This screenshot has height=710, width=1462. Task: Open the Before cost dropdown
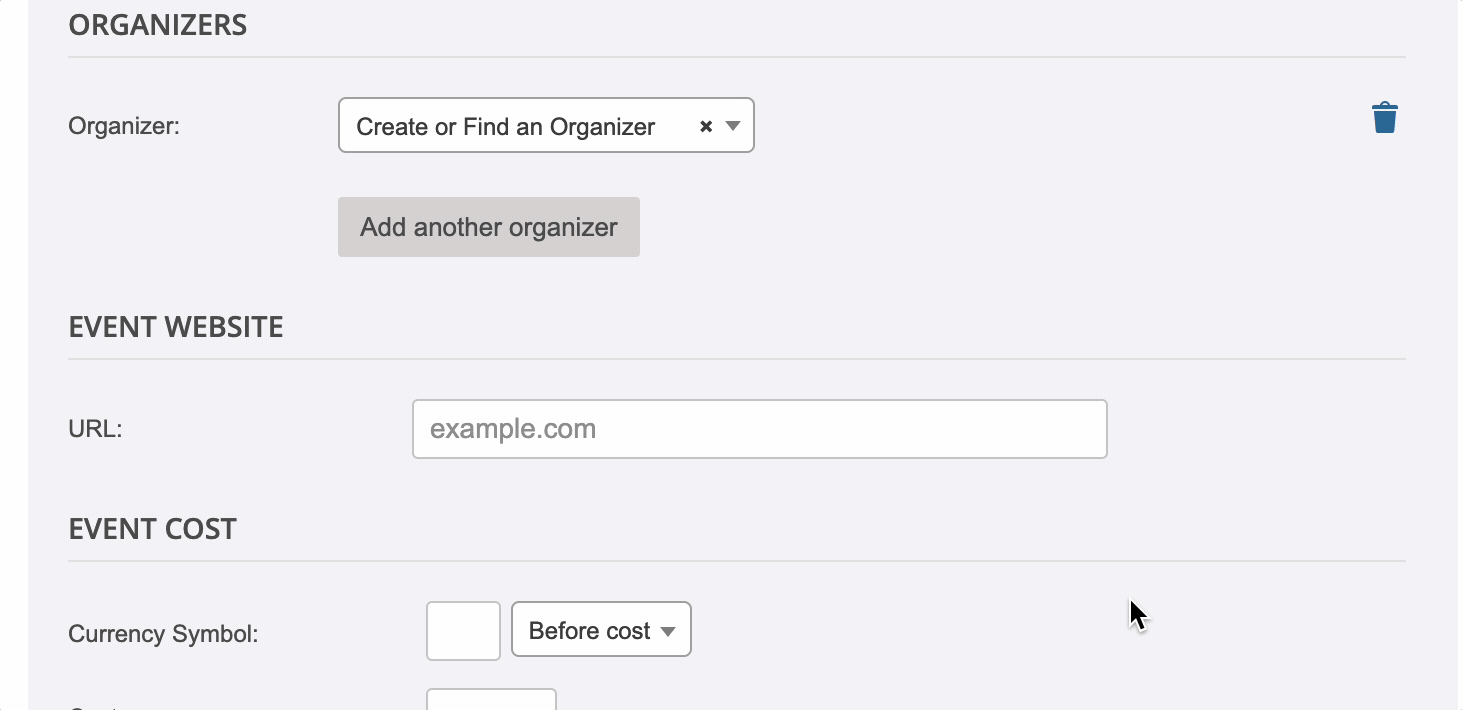pos(601,629)
